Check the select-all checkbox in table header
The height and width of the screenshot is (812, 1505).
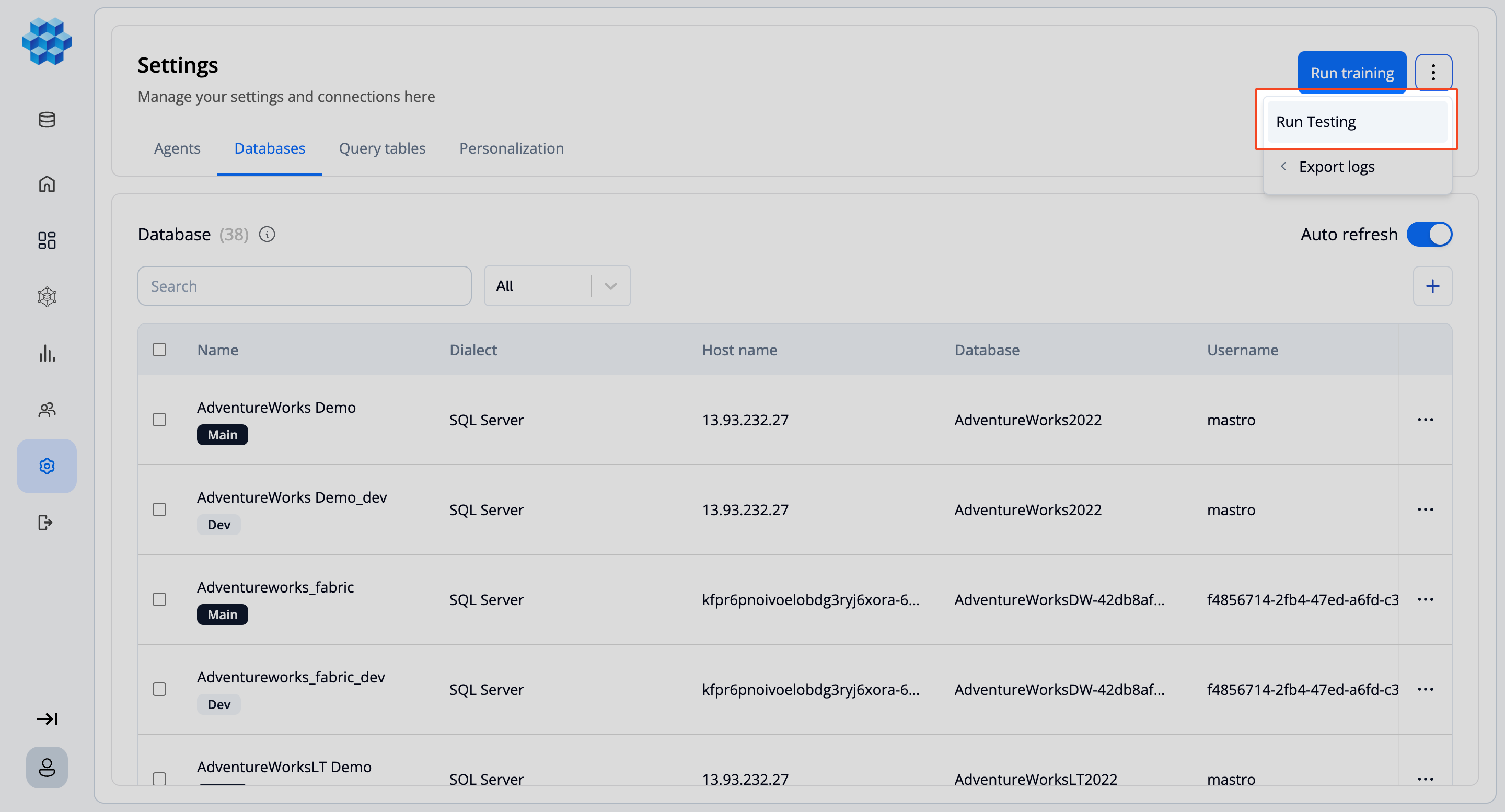159,350
